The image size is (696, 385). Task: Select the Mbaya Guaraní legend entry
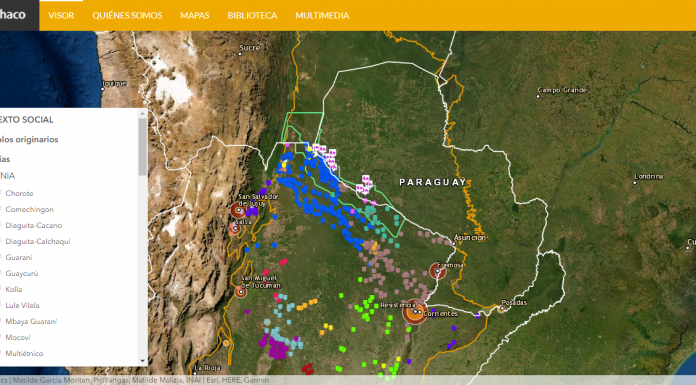tap(31, 321)
